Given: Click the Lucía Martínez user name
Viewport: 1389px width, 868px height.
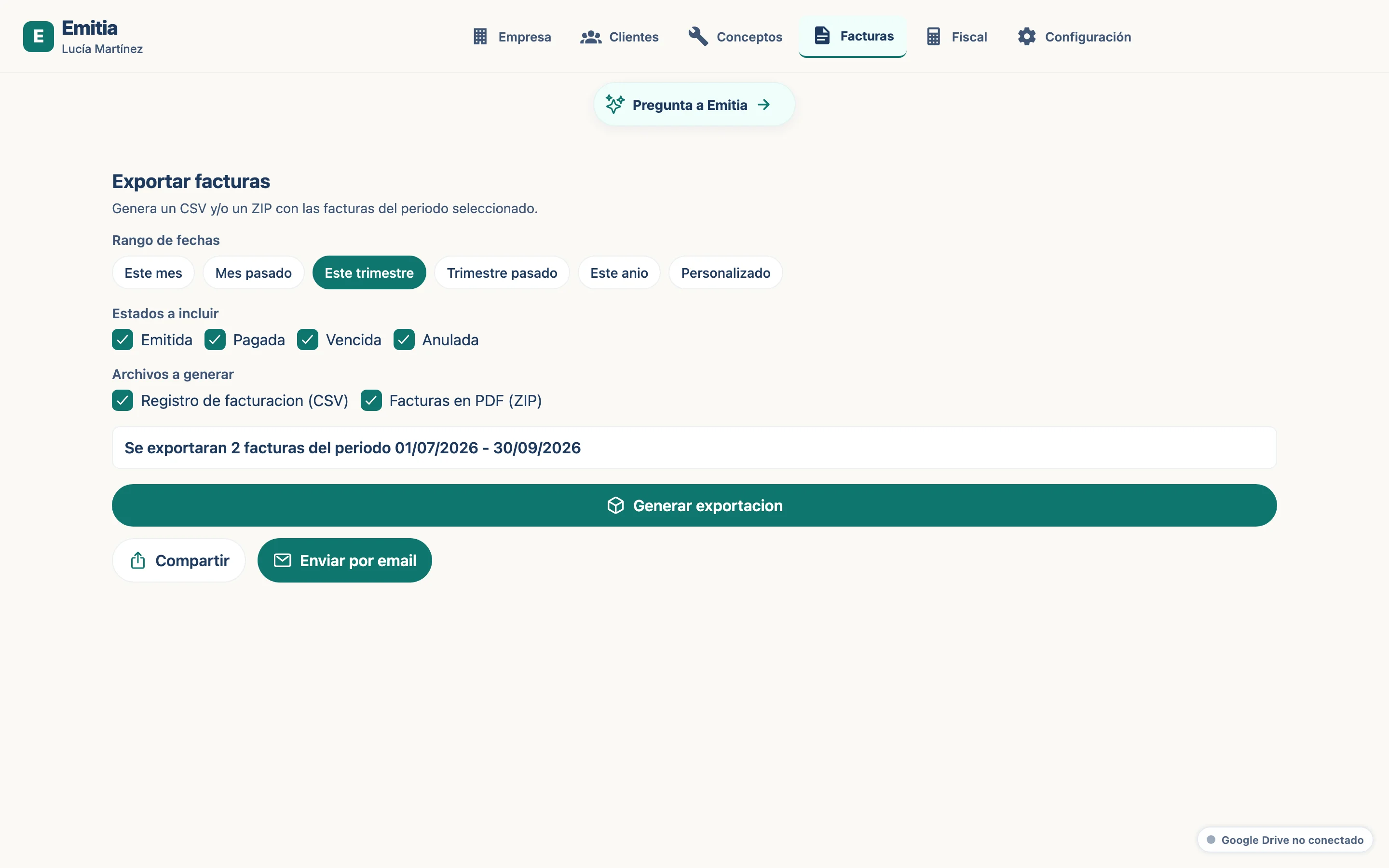Looking at the screenshot, I should 102,49.
